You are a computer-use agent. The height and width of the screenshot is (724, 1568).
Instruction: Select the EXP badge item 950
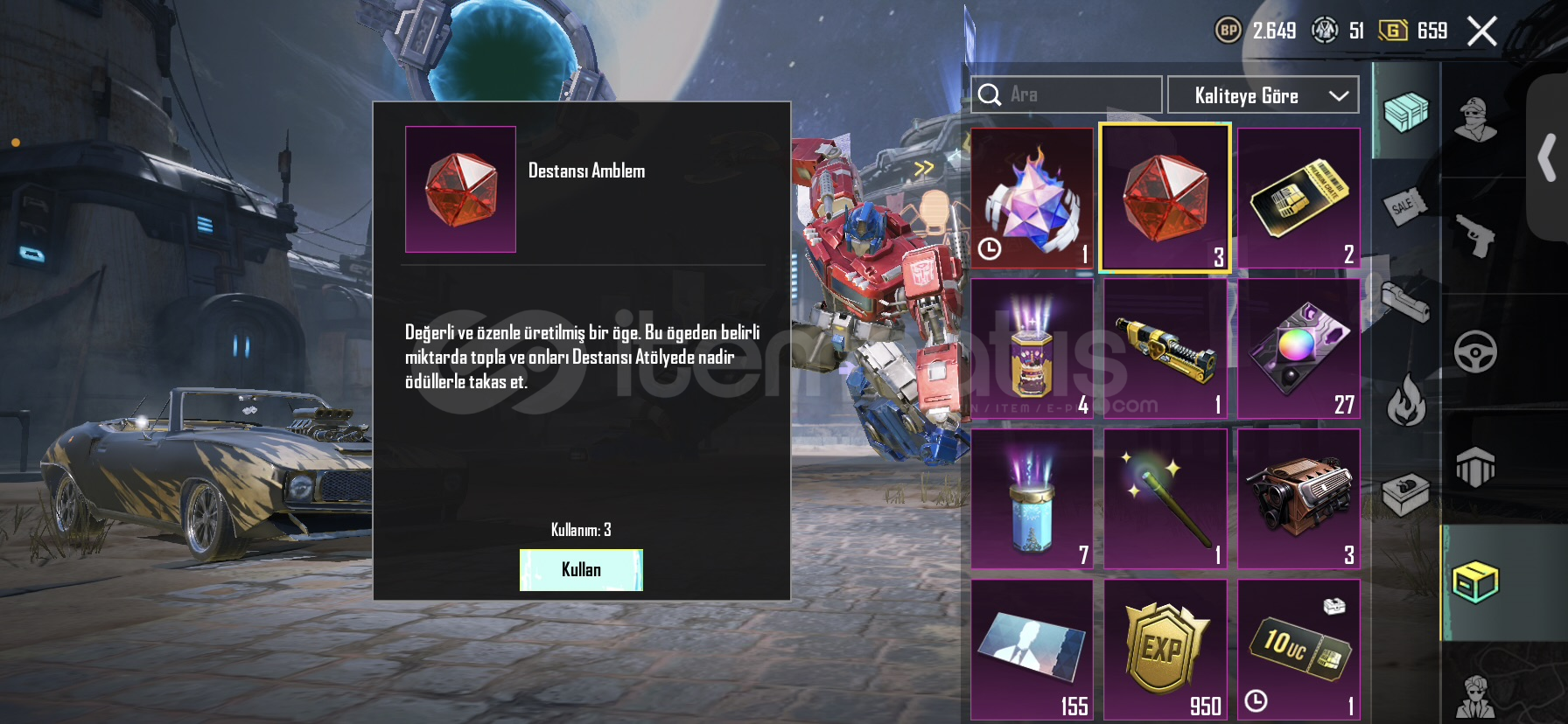[x=1165, y=650]
